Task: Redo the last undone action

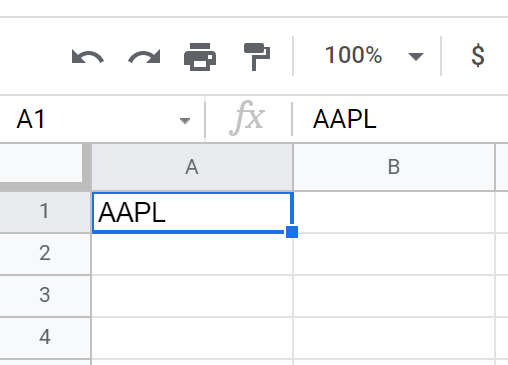Action: tap(144, 56)
